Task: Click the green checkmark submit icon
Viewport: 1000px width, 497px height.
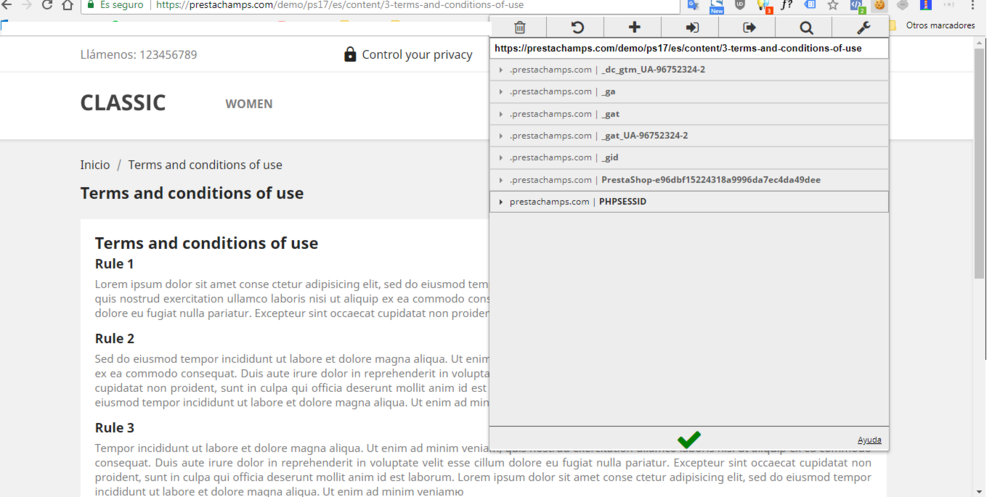Action: click(x=689, y=440)
